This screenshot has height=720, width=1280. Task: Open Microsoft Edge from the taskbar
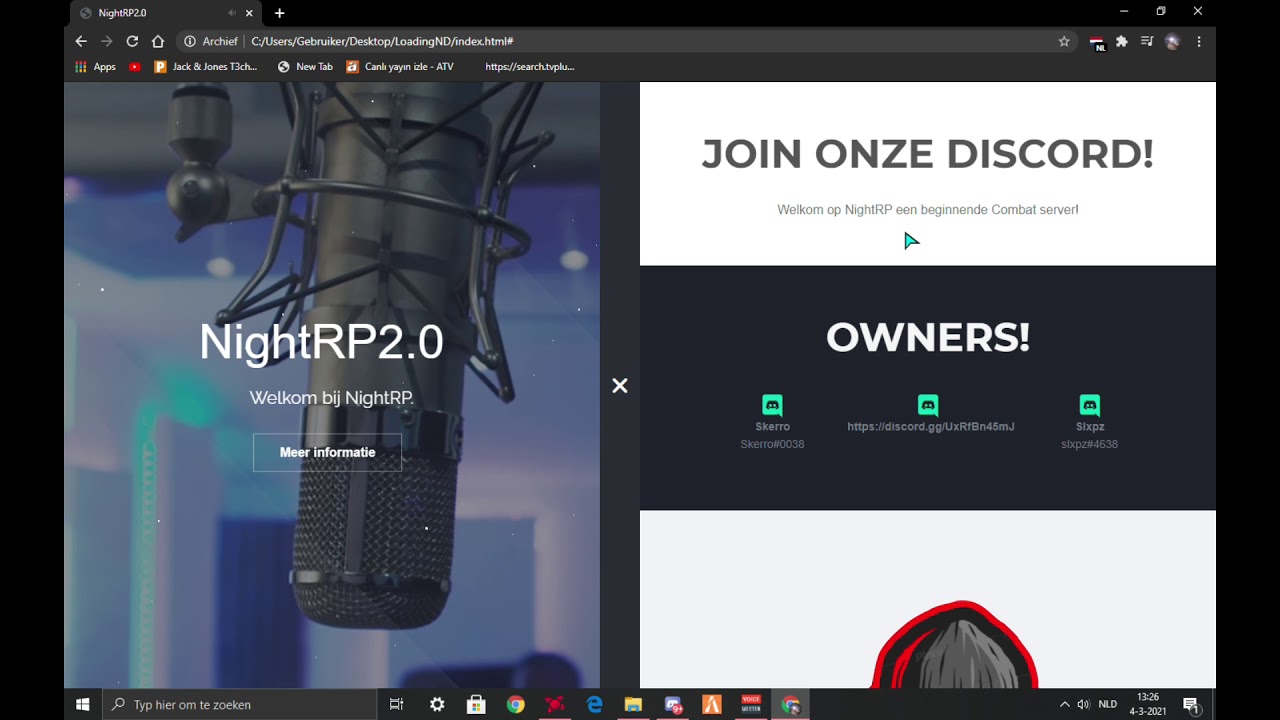pos(594,704)
